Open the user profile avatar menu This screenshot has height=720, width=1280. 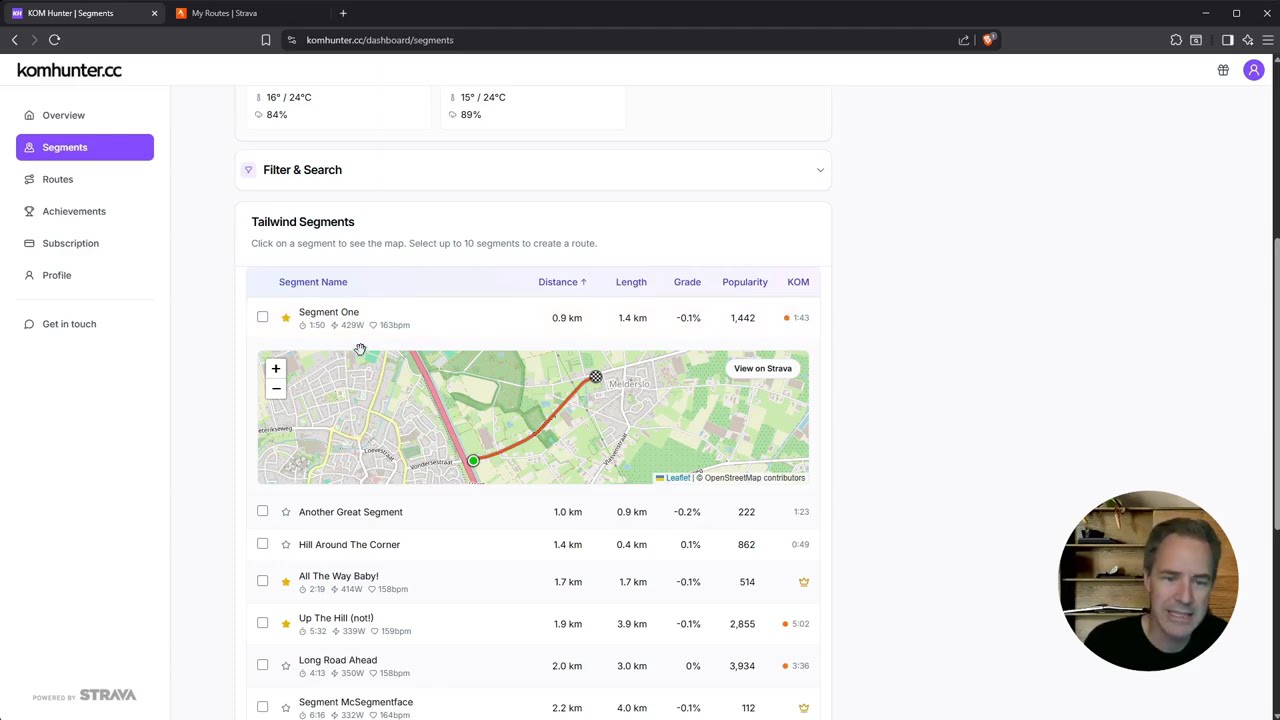1253,70
